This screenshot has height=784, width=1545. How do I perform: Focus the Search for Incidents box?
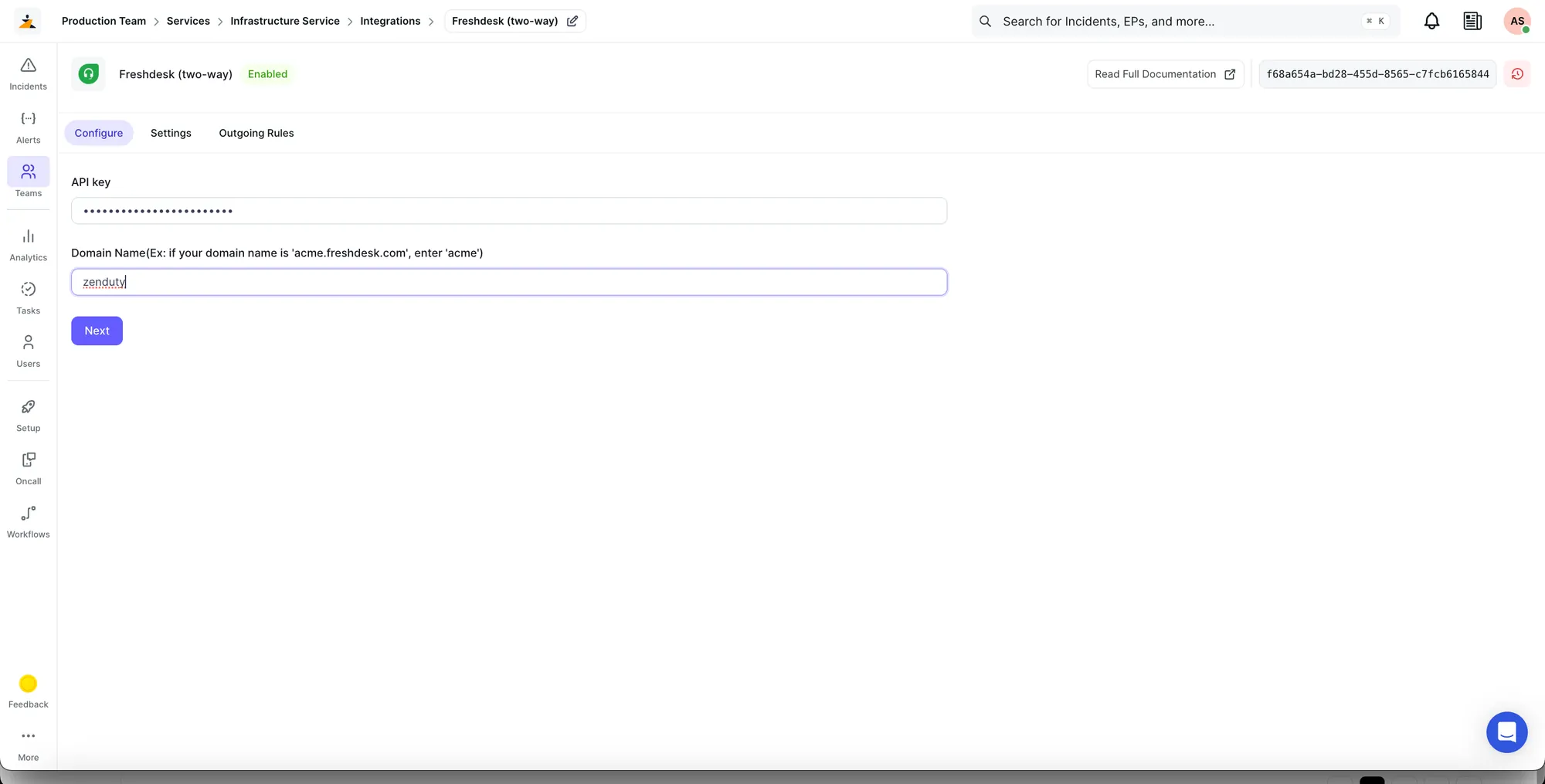[x=1185, y=22]
